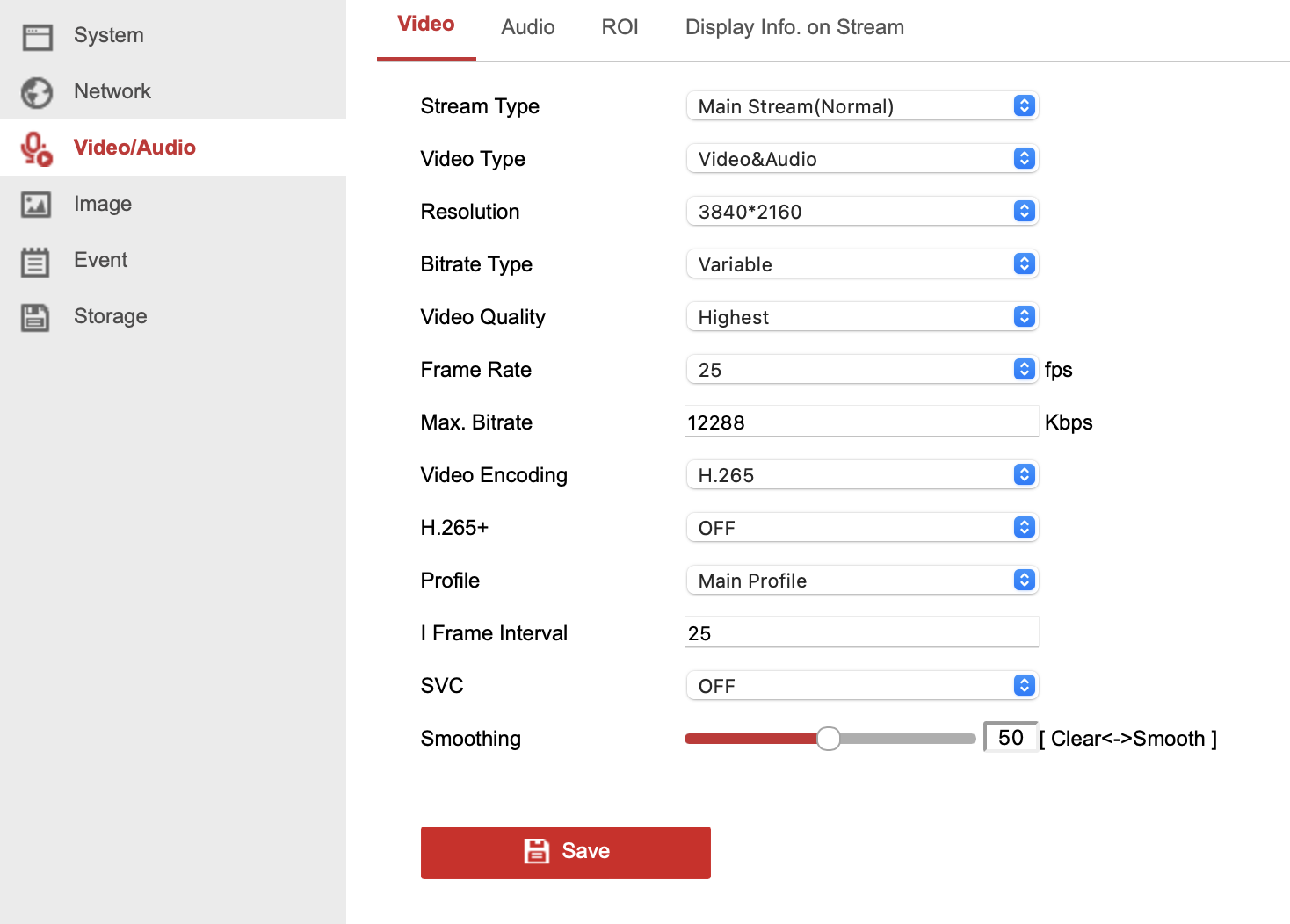
Task: Click the Video/Audio microphone icon
Action: coord(37,148)
